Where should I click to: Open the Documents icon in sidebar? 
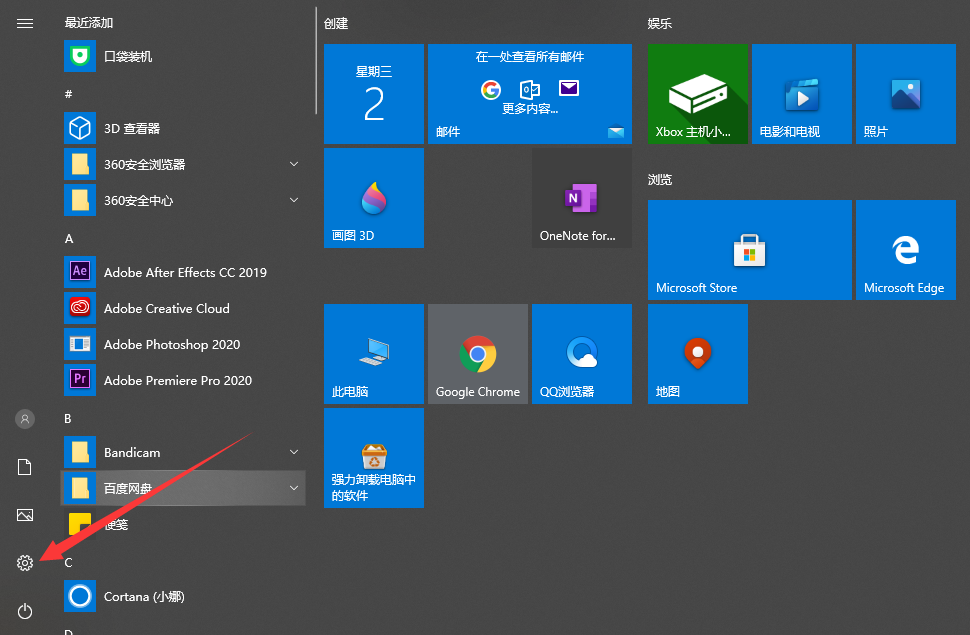coord(25,467)
